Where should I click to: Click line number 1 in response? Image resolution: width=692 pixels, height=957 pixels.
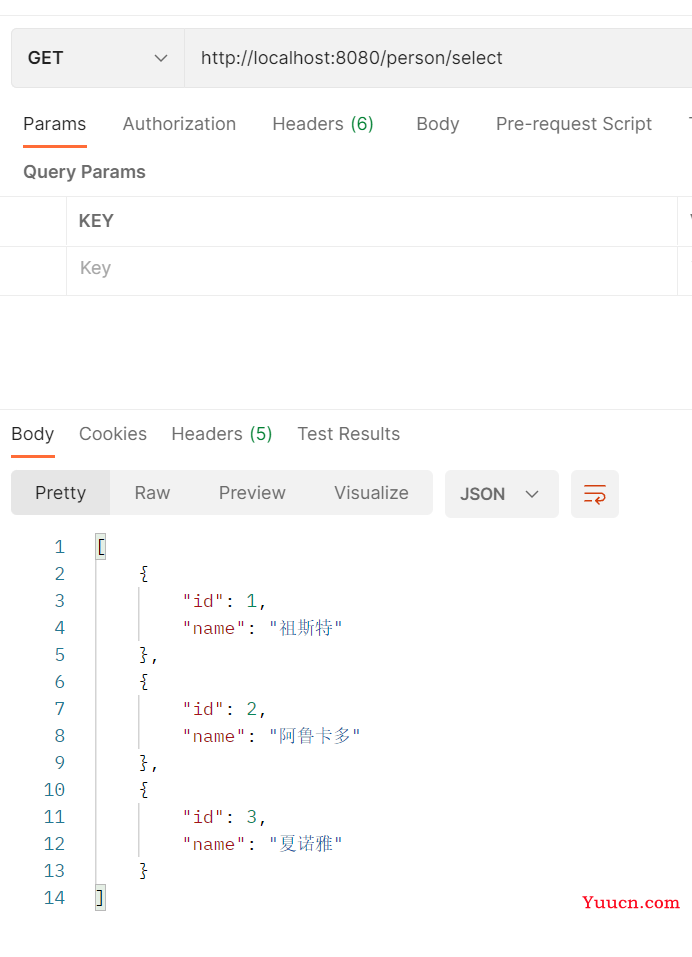[x=59, y=547]
